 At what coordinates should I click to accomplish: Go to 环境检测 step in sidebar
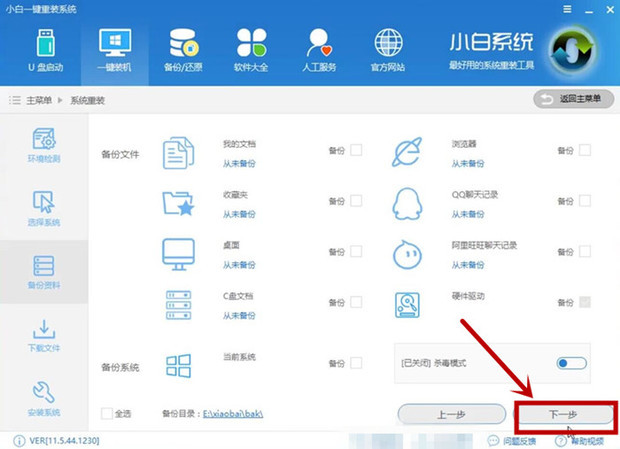click(44, 145)
